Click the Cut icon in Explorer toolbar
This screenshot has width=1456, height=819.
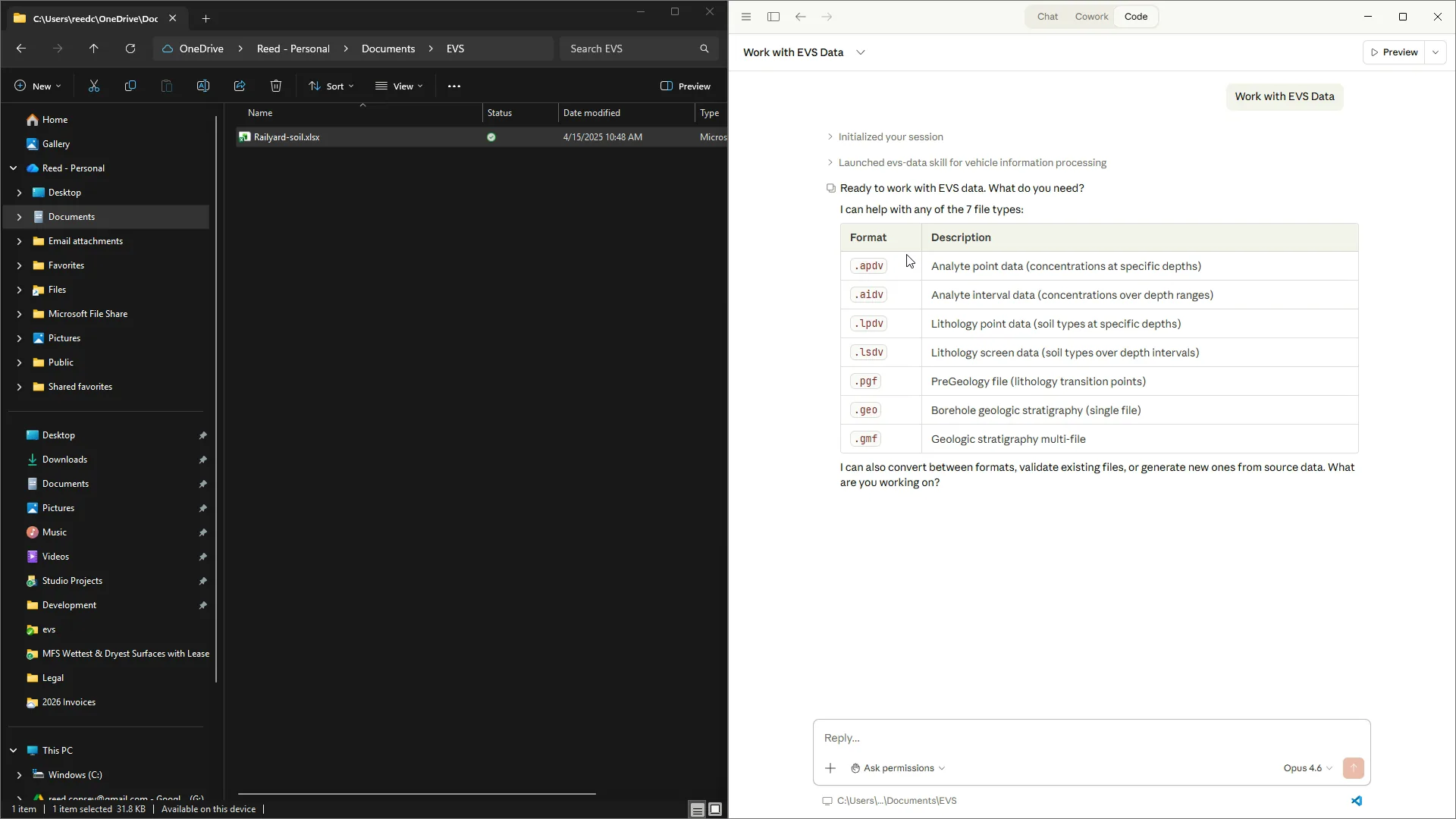94,86
